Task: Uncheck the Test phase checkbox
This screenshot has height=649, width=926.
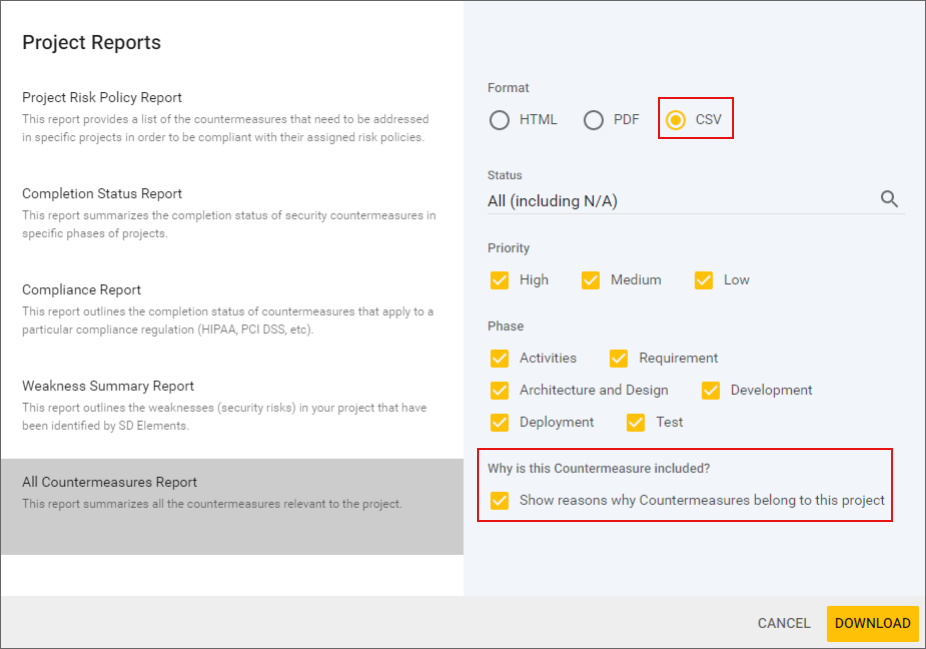Action: point(636,422)
